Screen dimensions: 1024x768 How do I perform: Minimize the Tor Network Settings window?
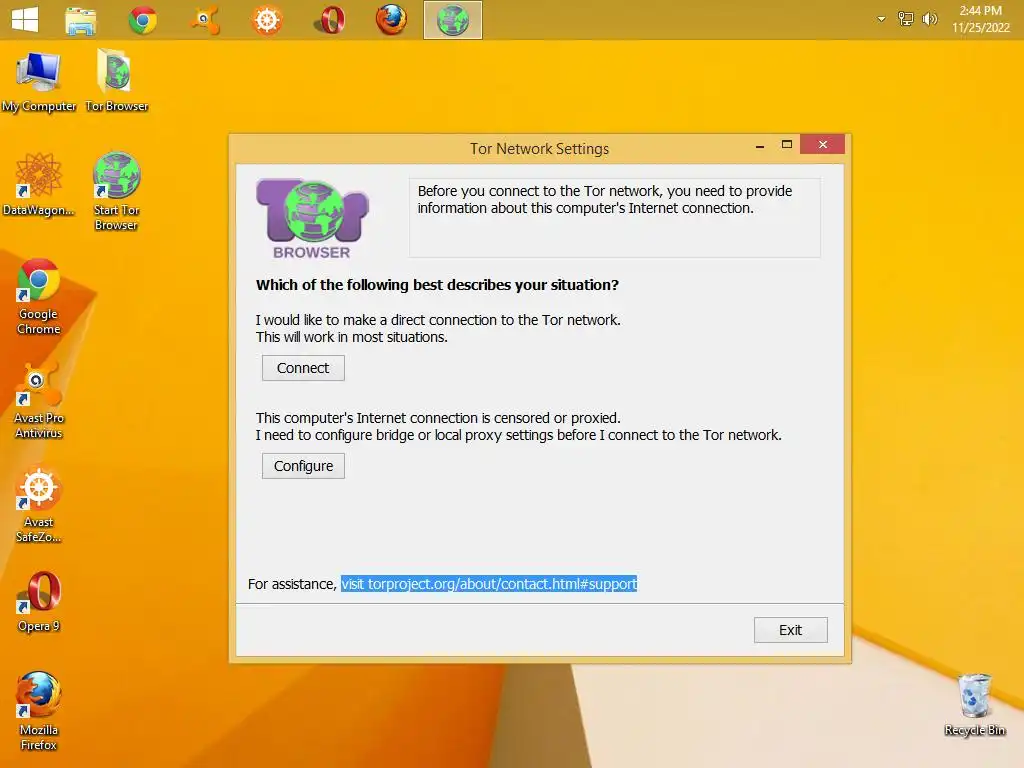pos(760,145)
